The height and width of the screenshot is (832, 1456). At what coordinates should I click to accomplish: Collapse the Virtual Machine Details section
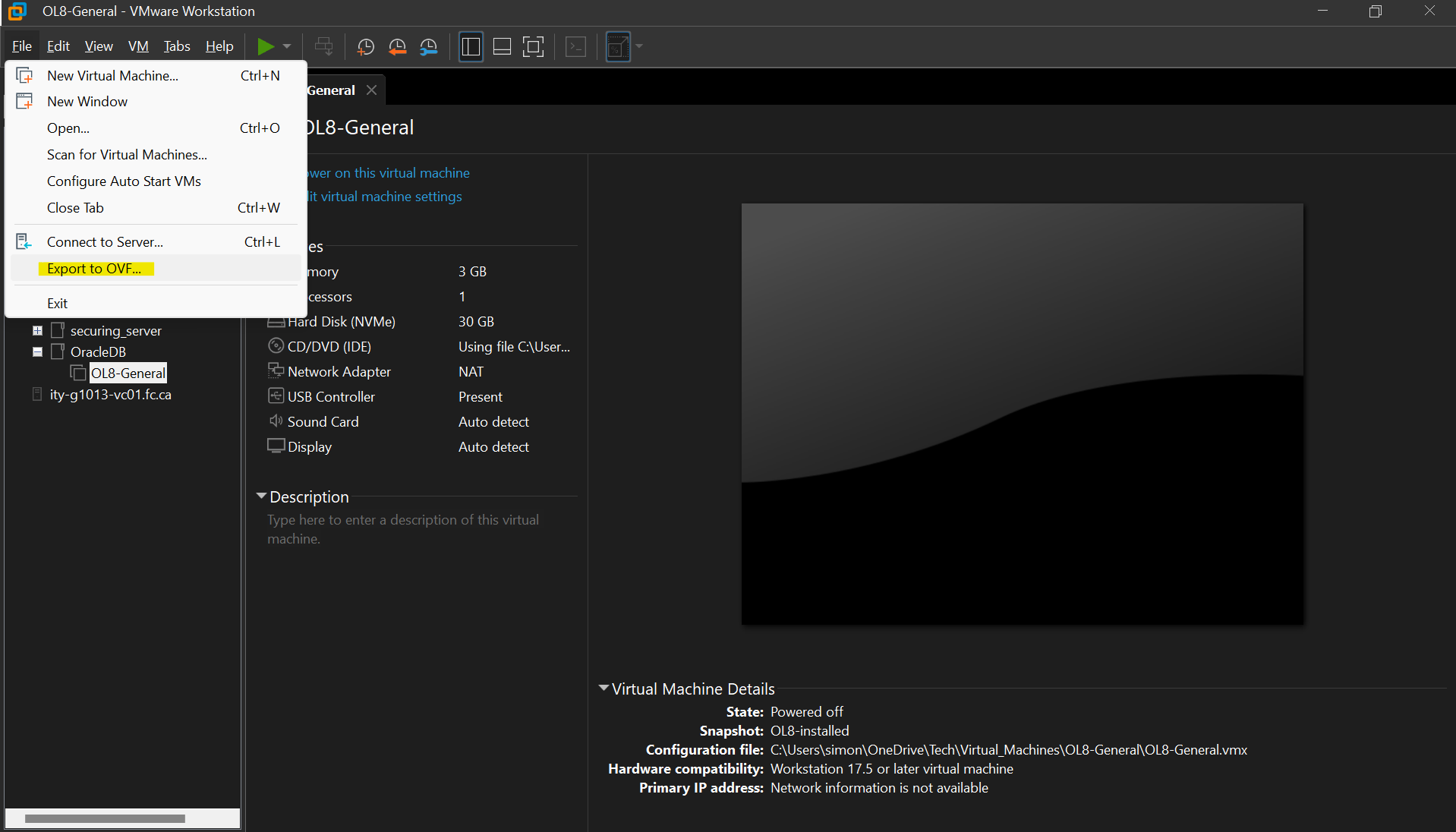click(604, 689)
